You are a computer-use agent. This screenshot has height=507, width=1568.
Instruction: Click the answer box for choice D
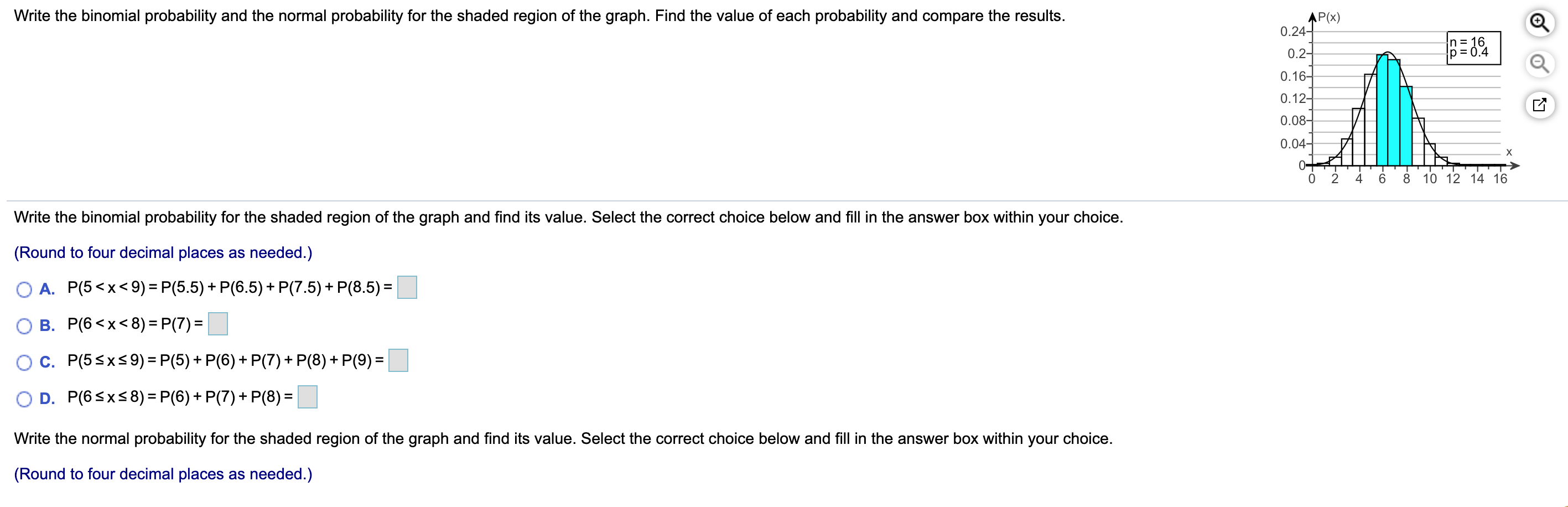pos(307,397)
